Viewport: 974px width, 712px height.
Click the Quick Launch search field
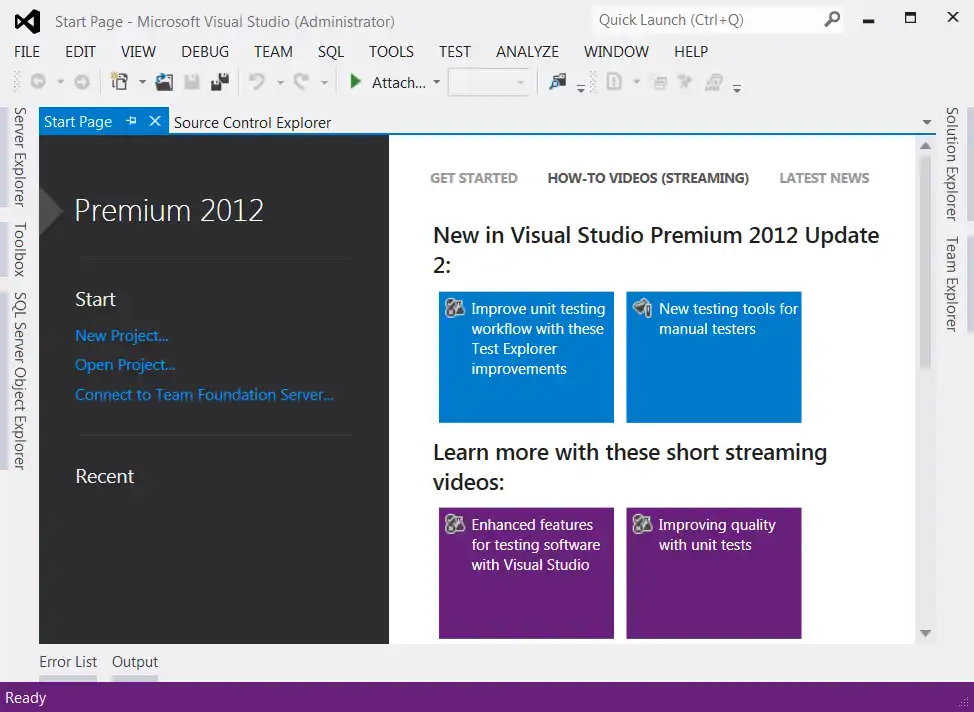click(x=708, y=20)
